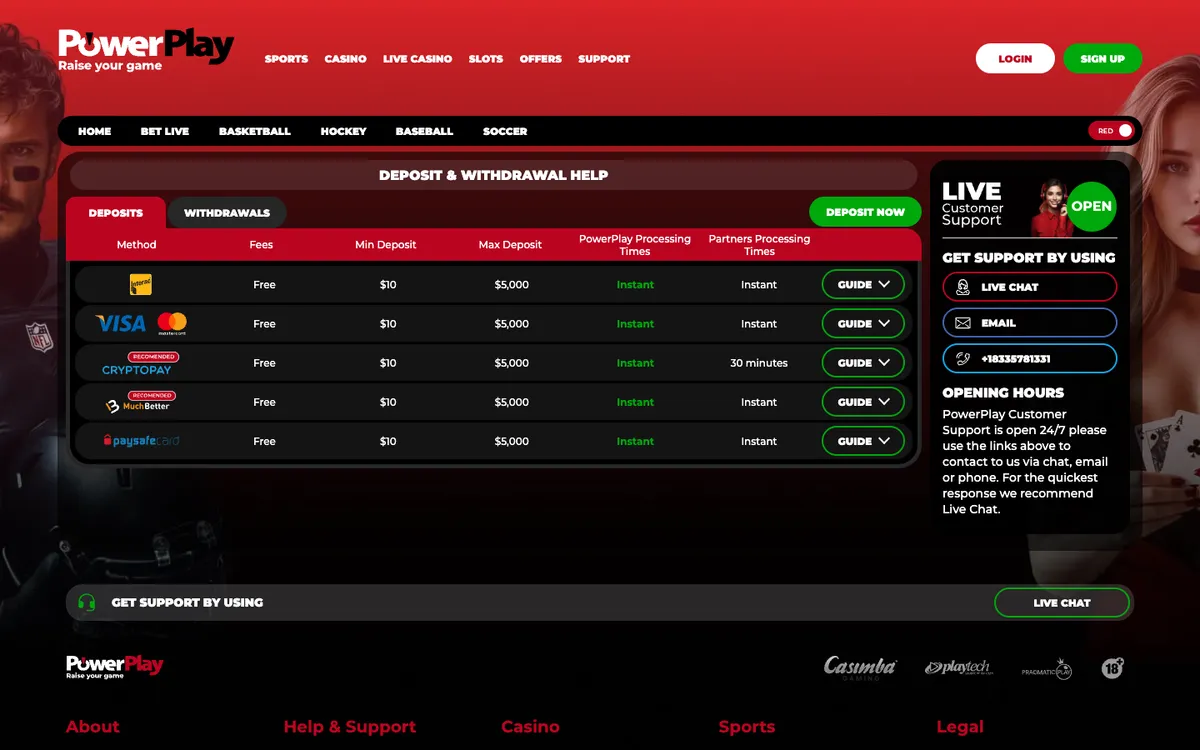Select Hockey in sports bar
The height and width of the screenshot is (750, 1200).
(343, 131)
